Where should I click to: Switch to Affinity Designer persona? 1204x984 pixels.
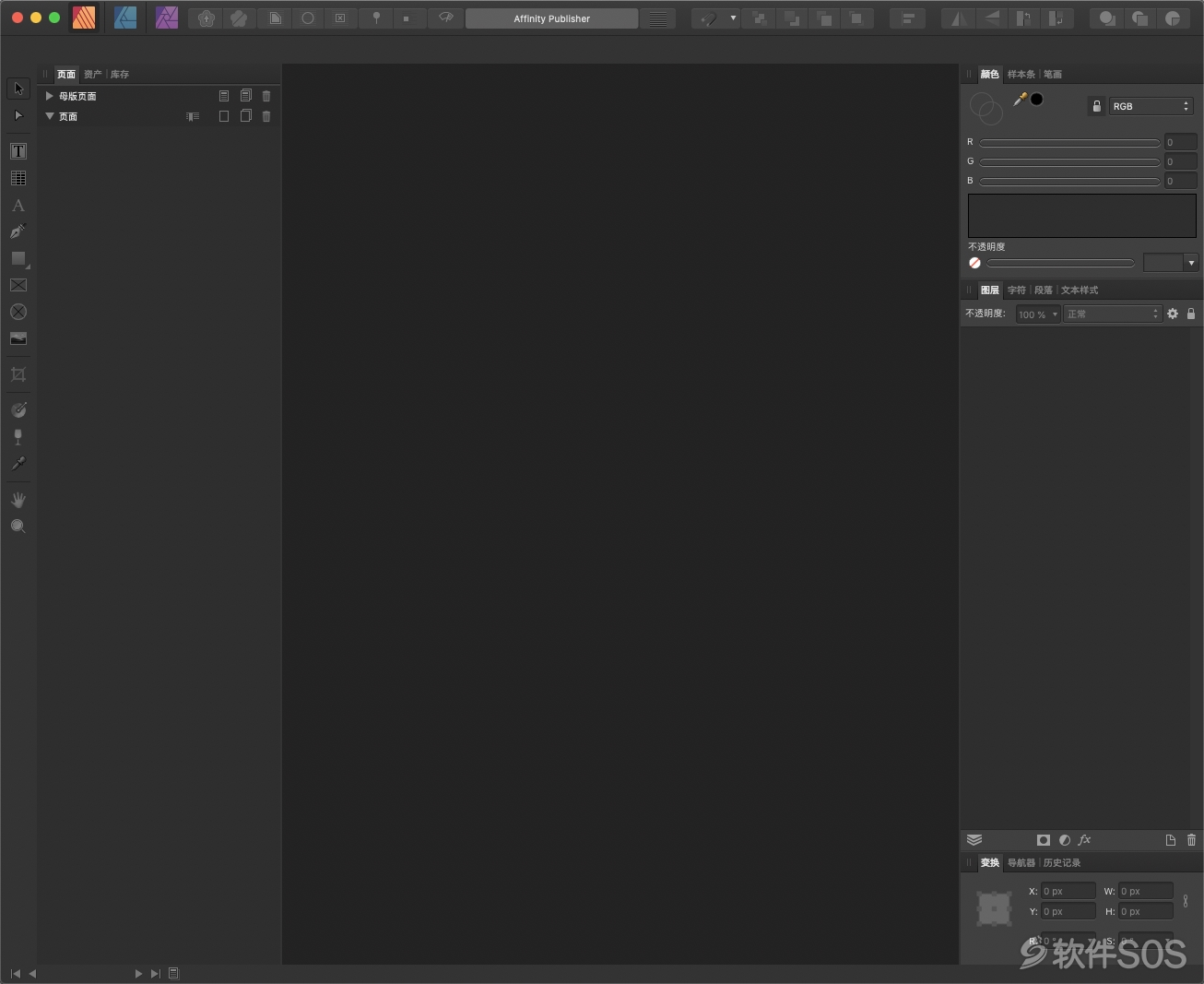pyautogui.click(x=125, y=18)
